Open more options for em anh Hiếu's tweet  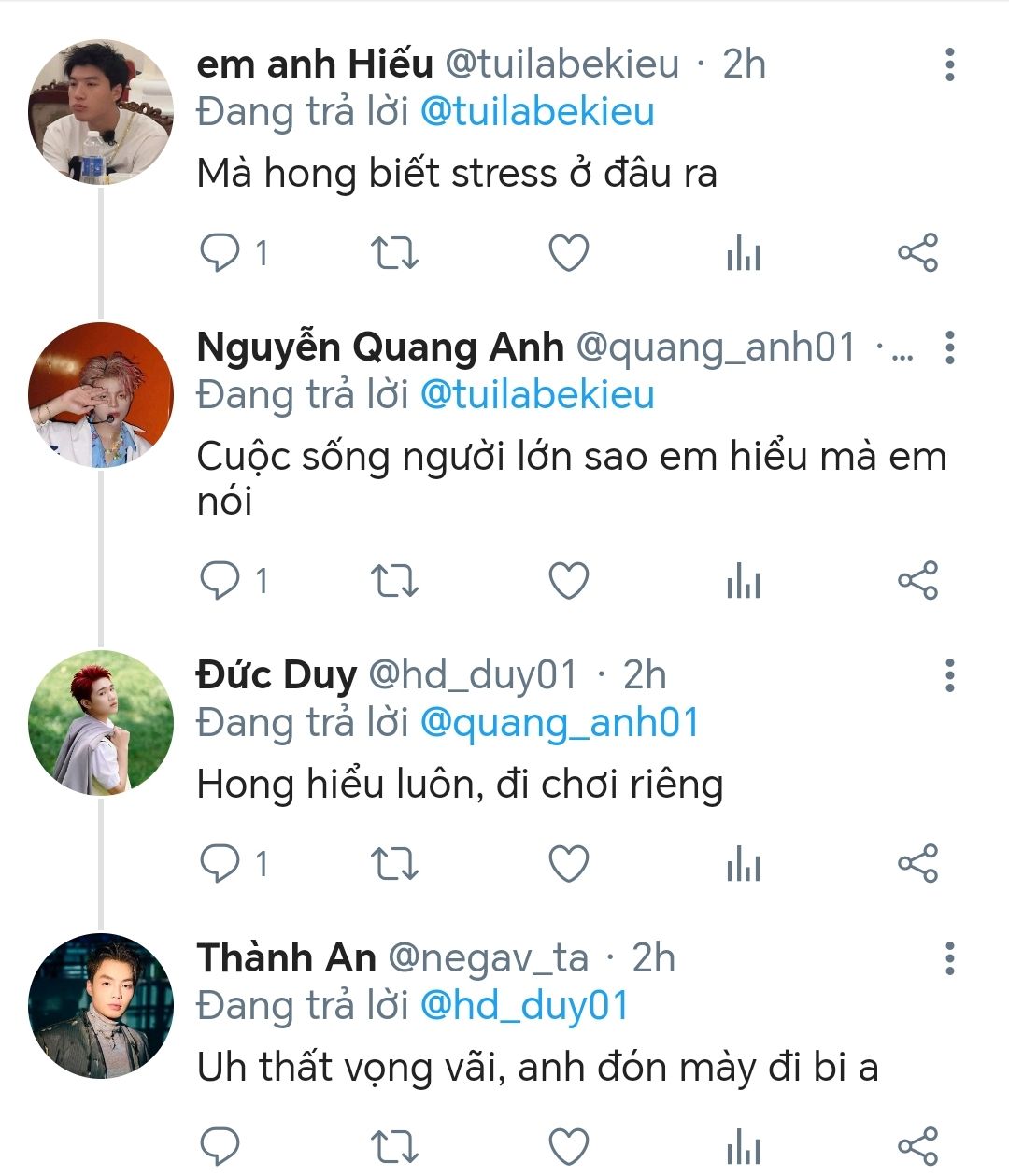[x=949, y=64]
